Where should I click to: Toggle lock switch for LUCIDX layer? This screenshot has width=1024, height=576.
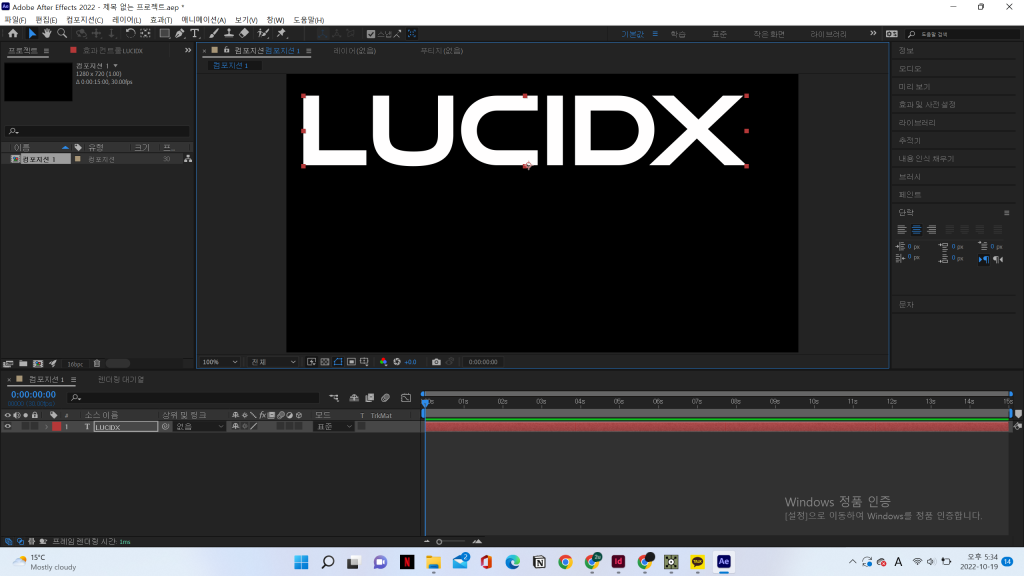pos(35,426)
